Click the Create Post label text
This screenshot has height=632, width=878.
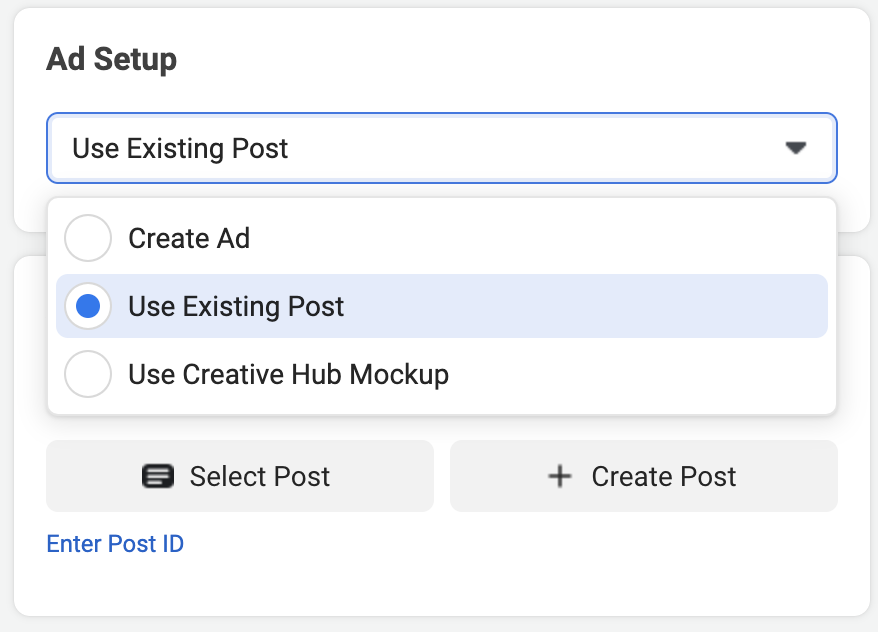[x=664, y=476]
